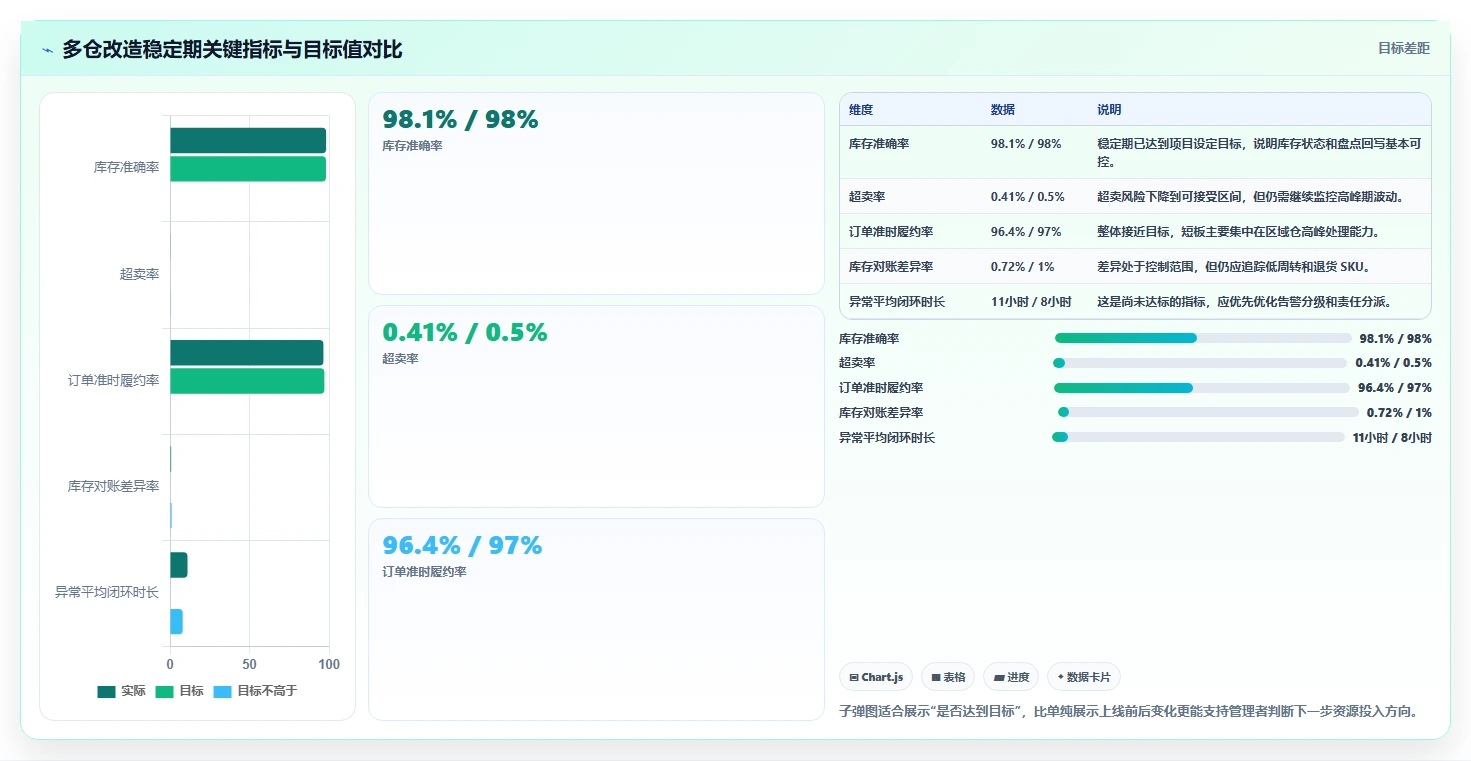Click the blue 目标不高于 bar for 异常平均闭环时长

tap(176, 621)
